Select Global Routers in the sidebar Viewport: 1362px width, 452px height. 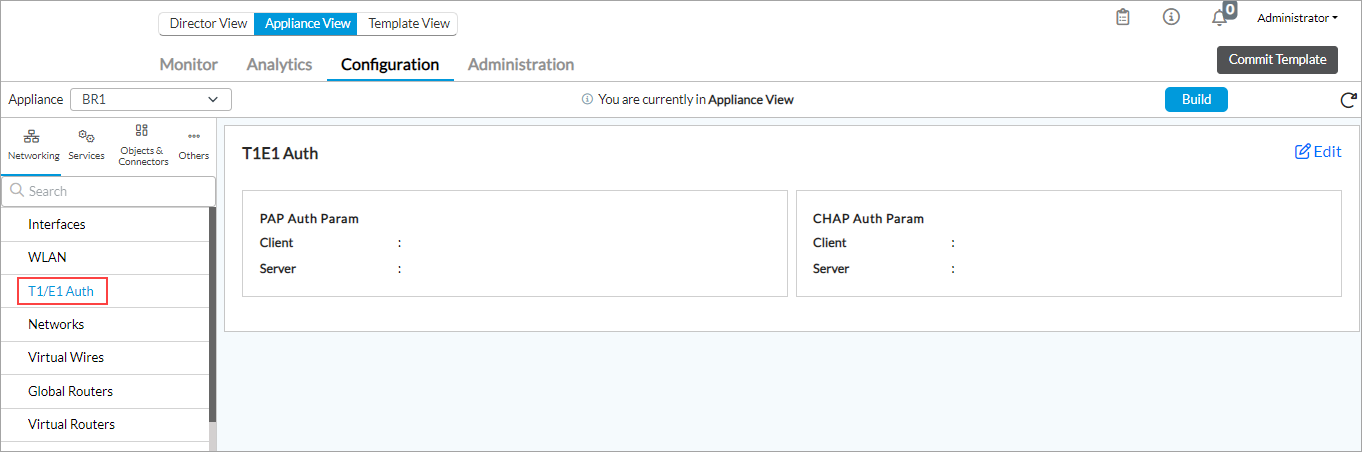(x=105, y=391)
